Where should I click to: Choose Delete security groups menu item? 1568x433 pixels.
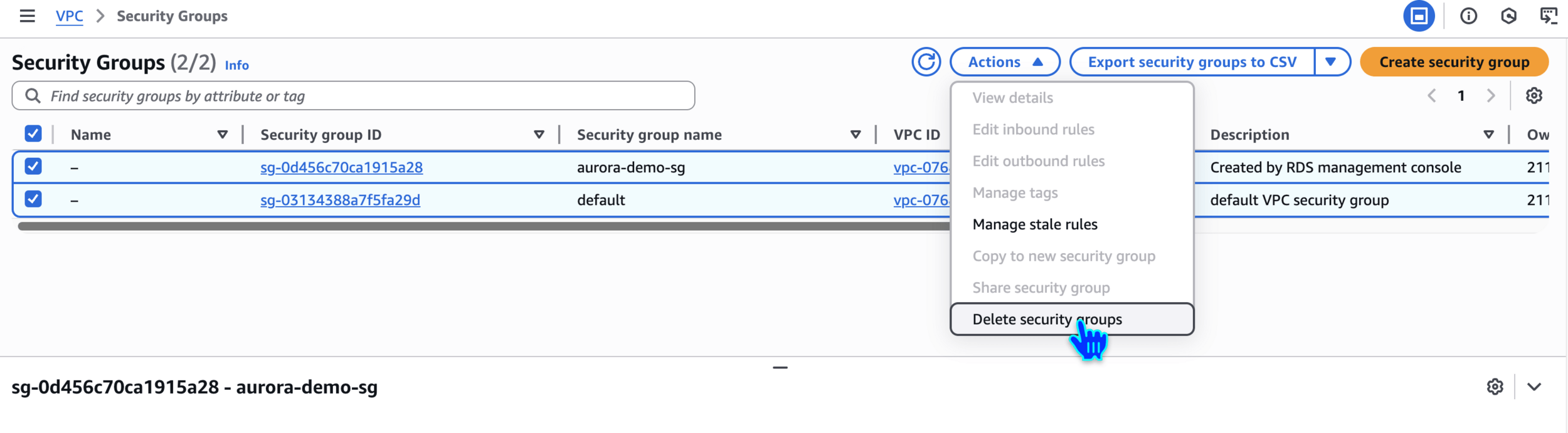(x=1047, y=319)
